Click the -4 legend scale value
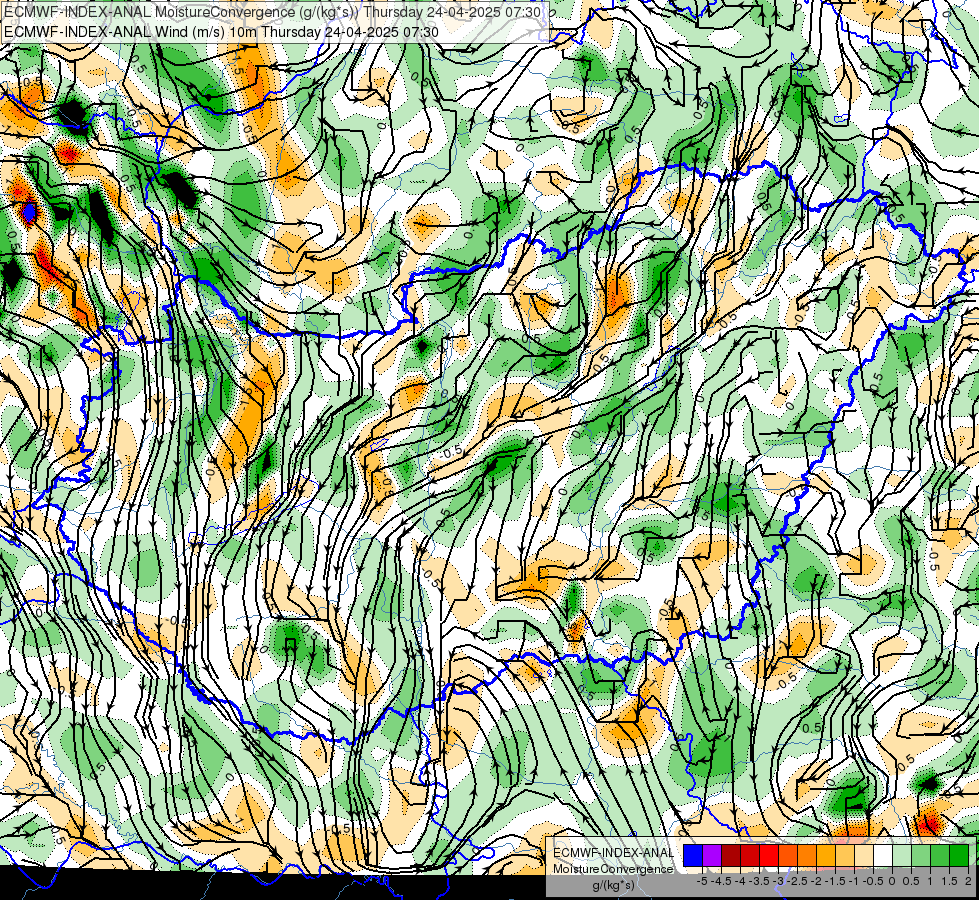Image resolution: width=979 pixels, height=900 pixels. (x=740, y=881)
